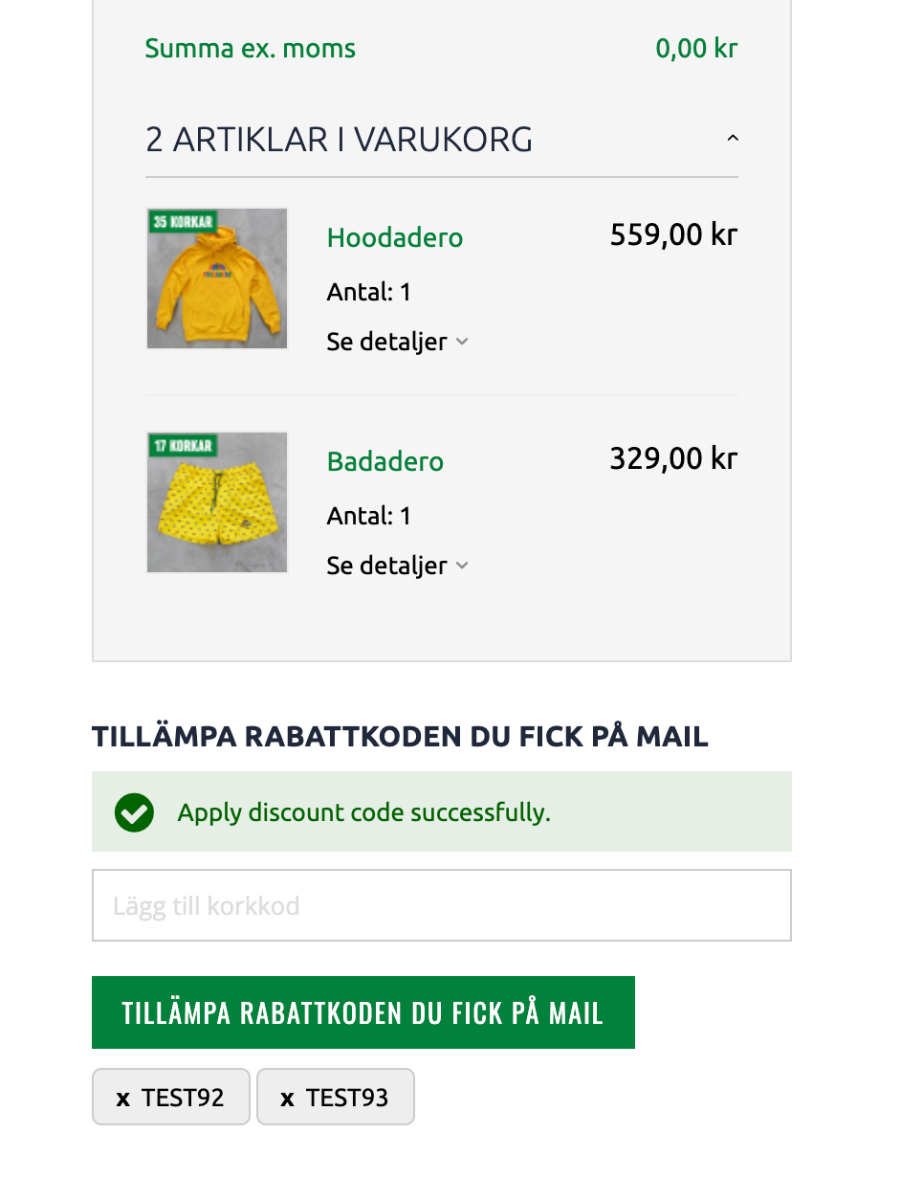
Task: Open the Hoodadero product link
Action: coord(395,238)
